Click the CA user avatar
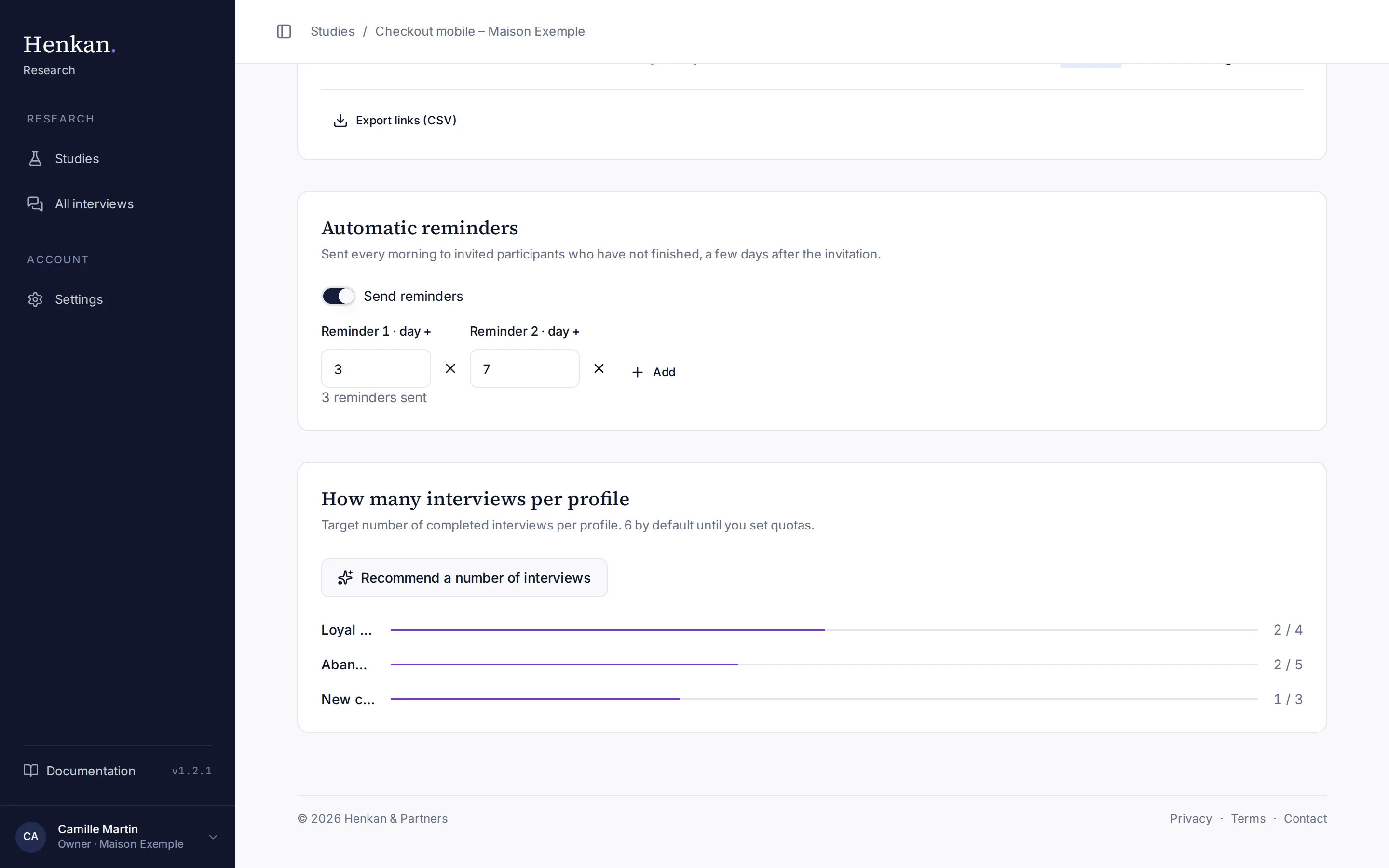1389x868 pixels. pos(30,837)
